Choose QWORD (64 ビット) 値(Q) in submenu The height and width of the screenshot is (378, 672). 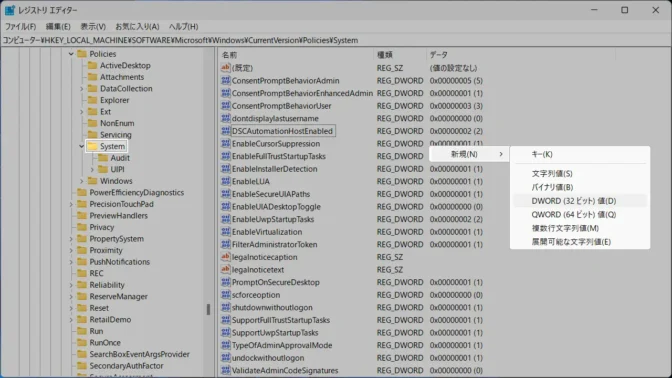point(580,214)
